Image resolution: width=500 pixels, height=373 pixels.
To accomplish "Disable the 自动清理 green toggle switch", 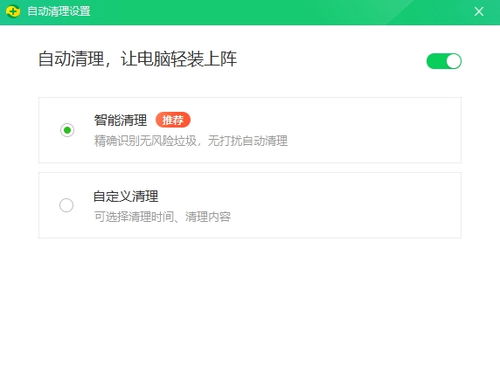I will tap(444, 61).
